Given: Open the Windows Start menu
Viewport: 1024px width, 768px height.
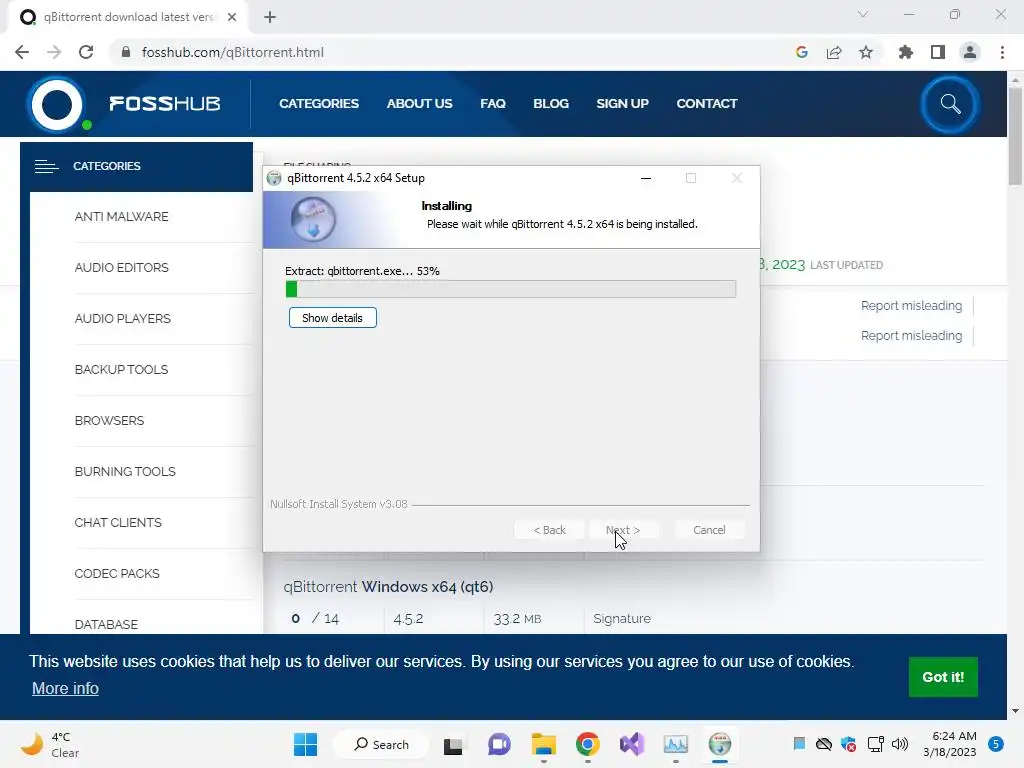Looking at the screenshot, I should [x=305, y=744].
